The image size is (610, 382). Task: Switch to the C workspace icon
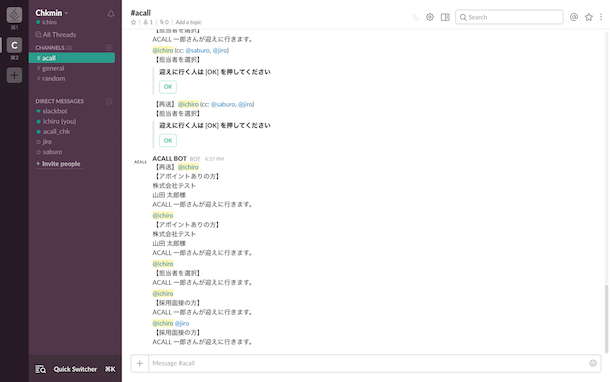(x=14, y=45)
